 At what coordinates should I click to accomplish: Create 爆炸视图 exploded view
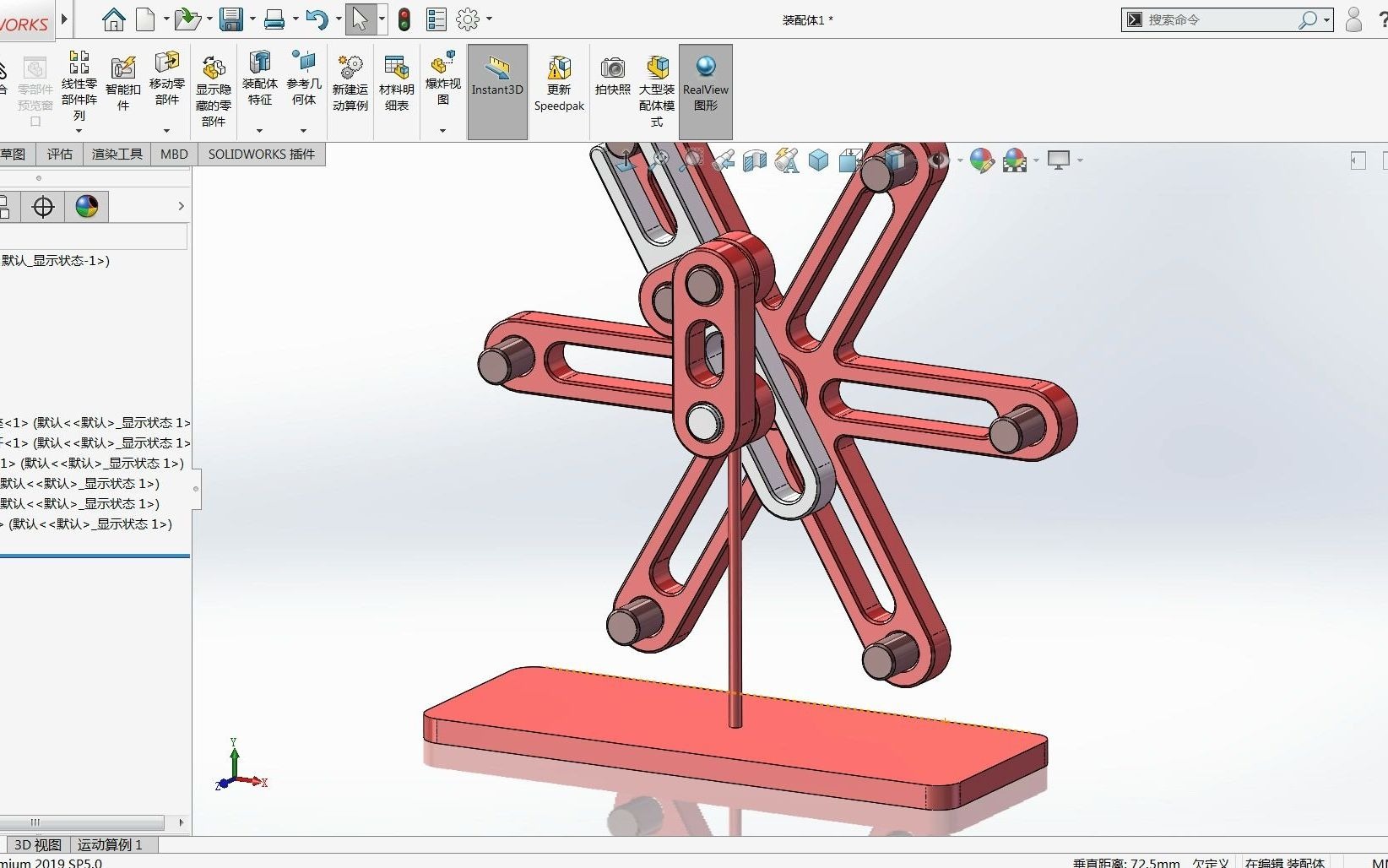[443, 79]
